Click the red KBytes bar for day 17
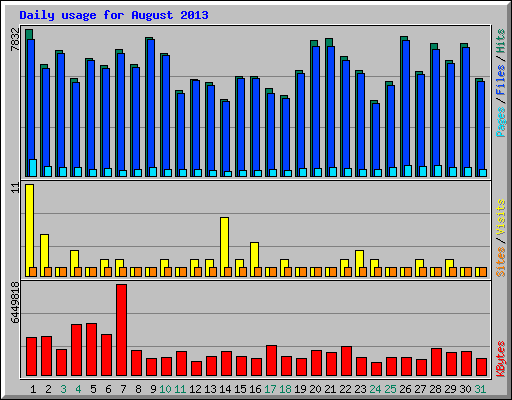This screenshot has width=512, height=400. pyautogui.click(x=271, y=361)
